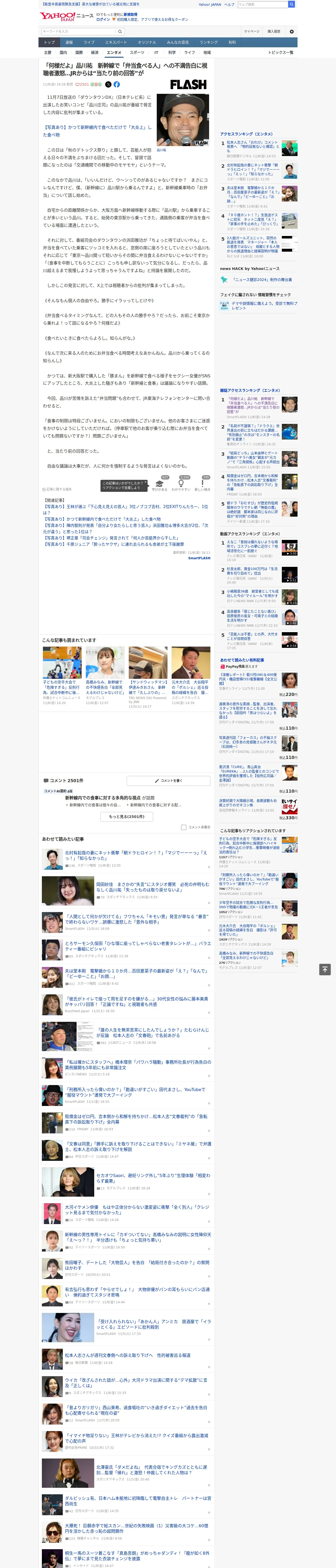Open the SmartFLASH source link
Viewport: 336px width, 1568px height.
(199, 558)
